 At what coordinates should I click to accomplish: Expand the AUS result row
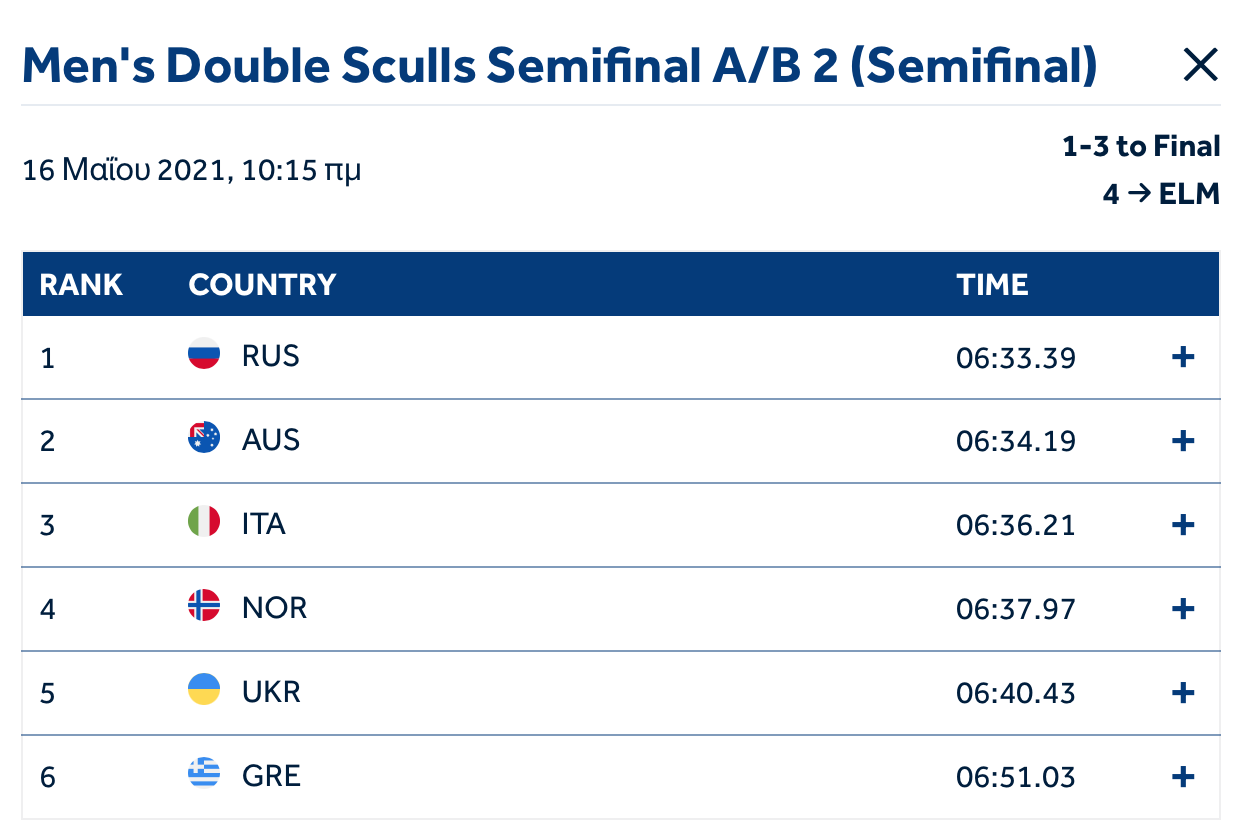1183,441
